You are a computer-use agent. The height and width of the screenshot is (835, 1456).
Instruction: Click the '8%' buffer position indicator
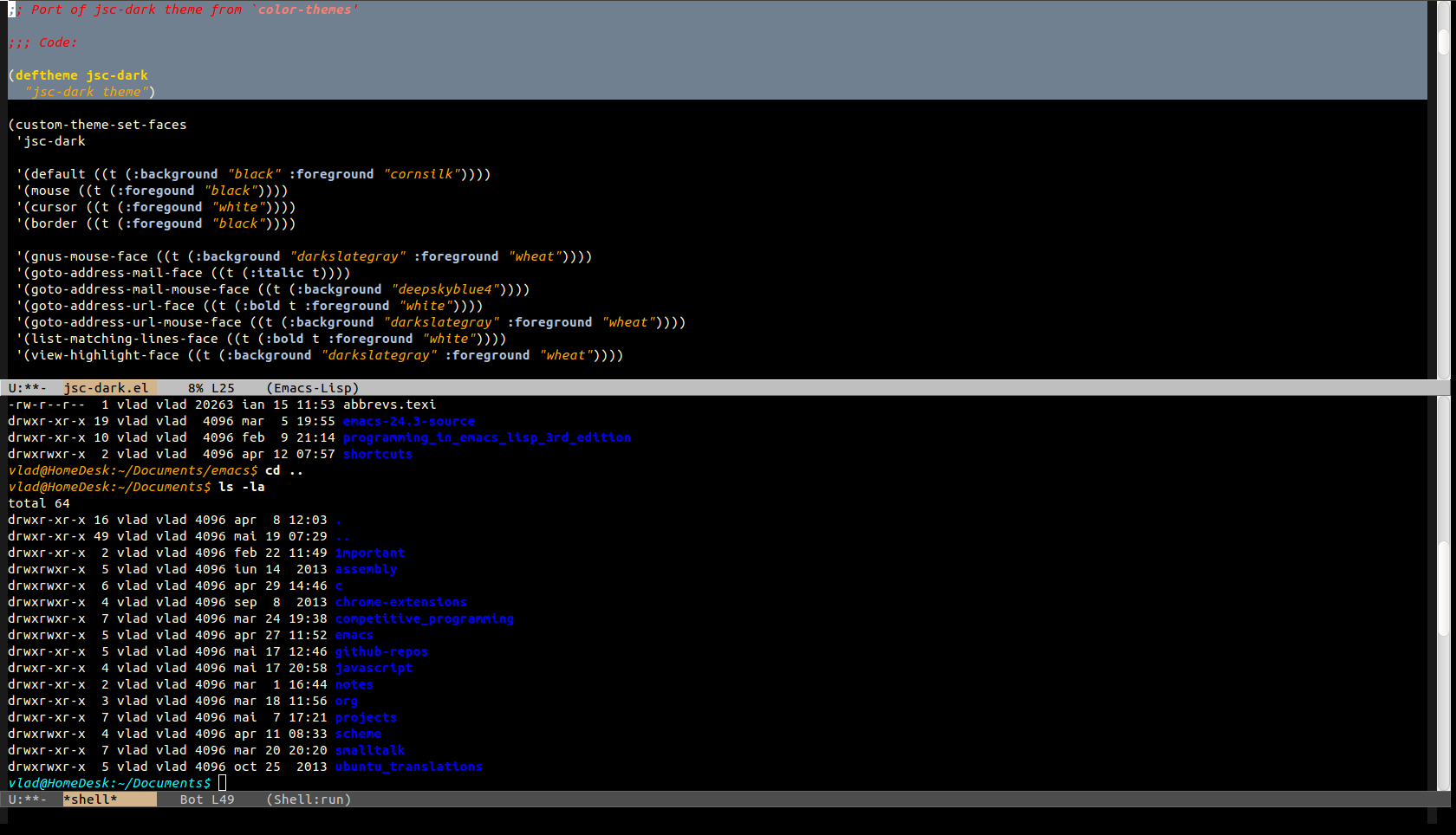(x=196, y=388)
